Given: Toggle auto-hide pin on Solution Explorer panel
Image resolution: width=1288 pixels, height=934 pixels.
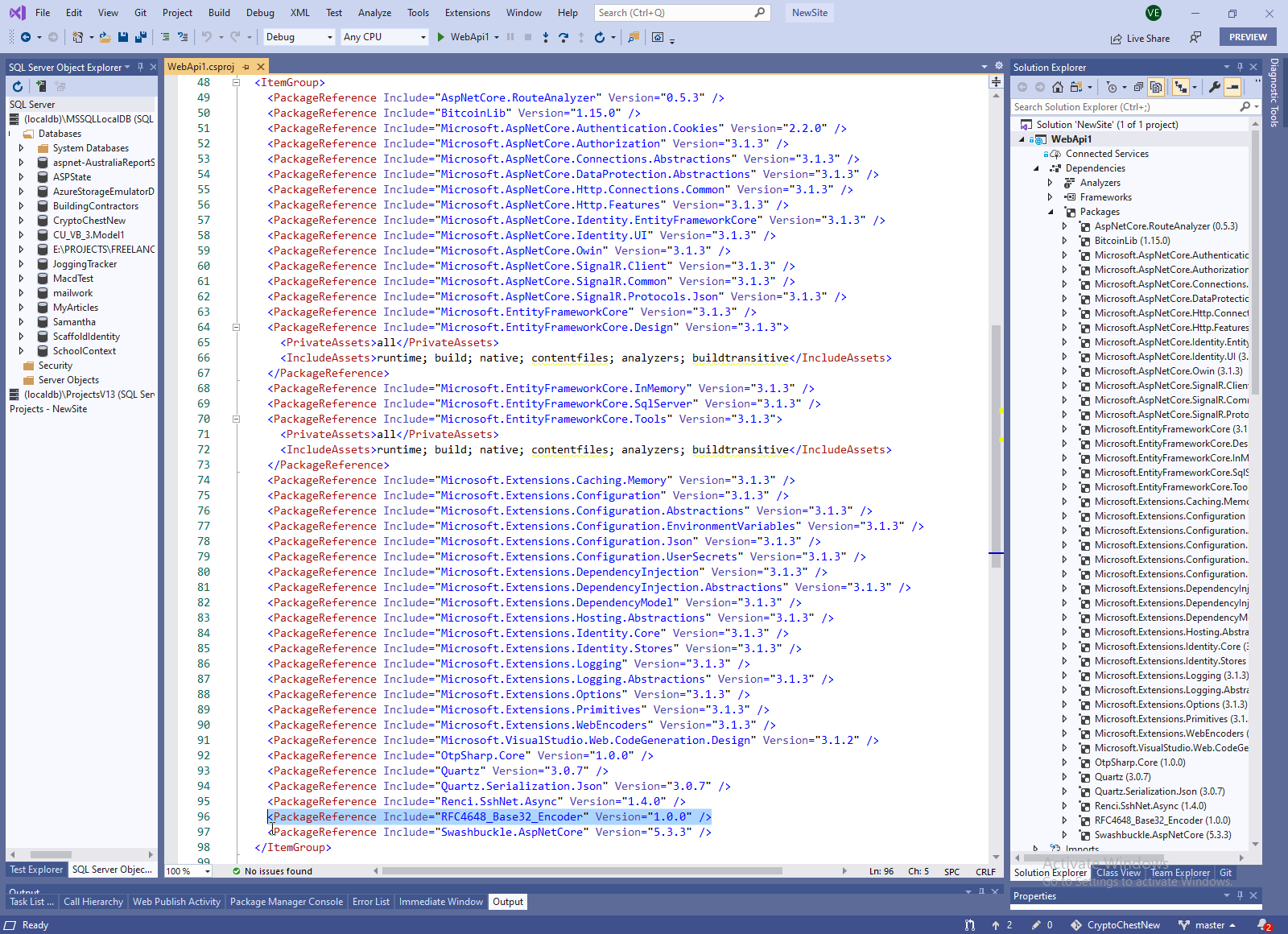Looking at the screenshot, I should click(1240, 67).
